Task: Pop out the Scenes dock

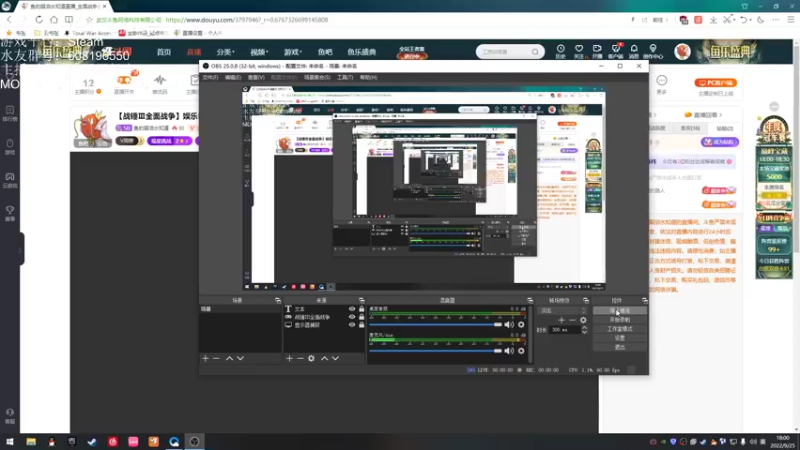Action: click(278, 301)
